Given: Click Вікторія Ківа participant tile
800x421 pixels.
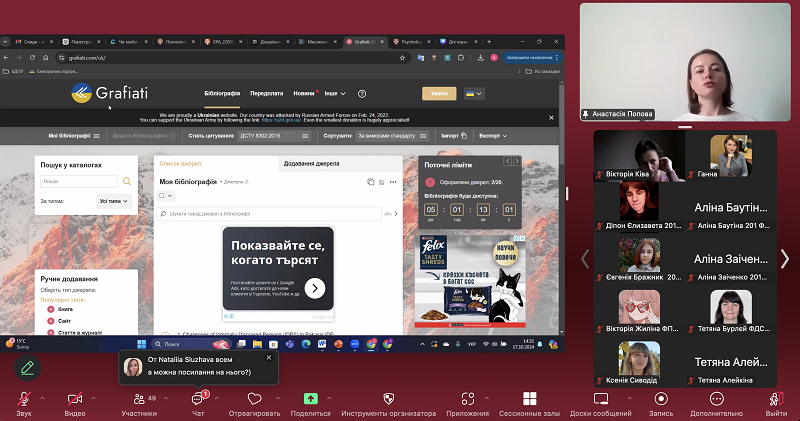Looking at the screenshot, I should coord(639,156).
